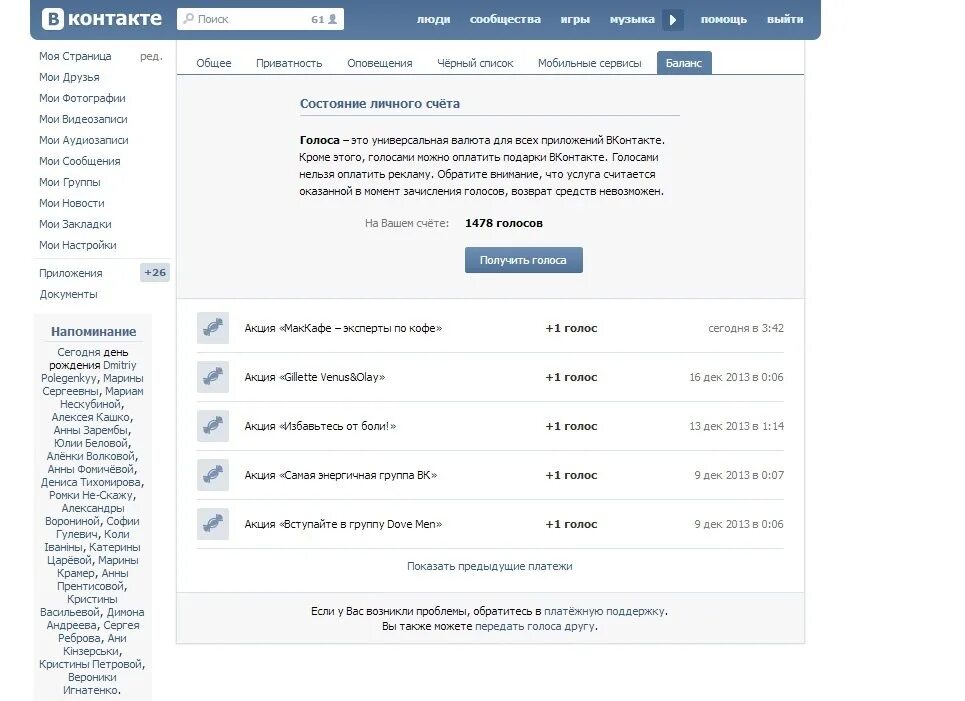Viewport: 965px width, 701px height.
Task: Open Мои Закладки in sidebar
Action: coord(75,223)
